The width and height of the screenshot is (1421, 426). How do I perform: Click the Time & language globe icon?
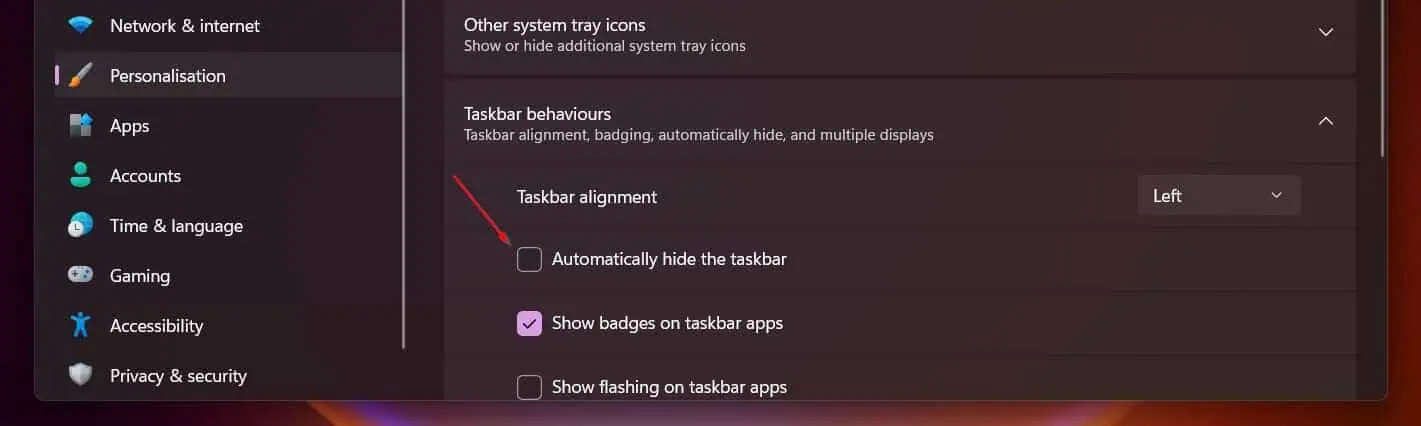click(x=81, y=226)
